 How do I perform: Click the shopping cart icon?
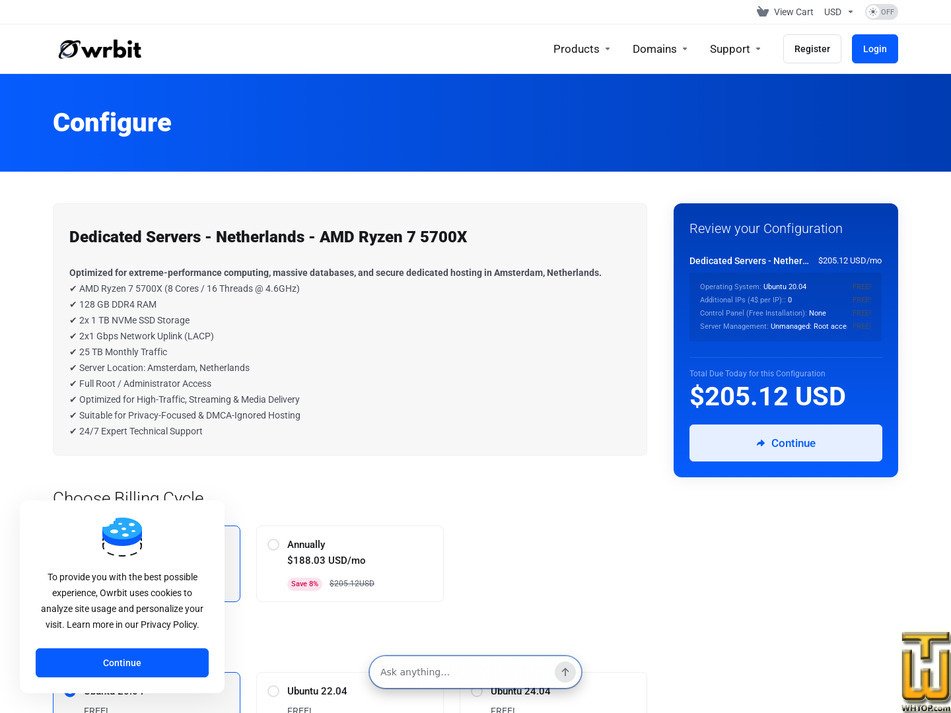point(762,12)
